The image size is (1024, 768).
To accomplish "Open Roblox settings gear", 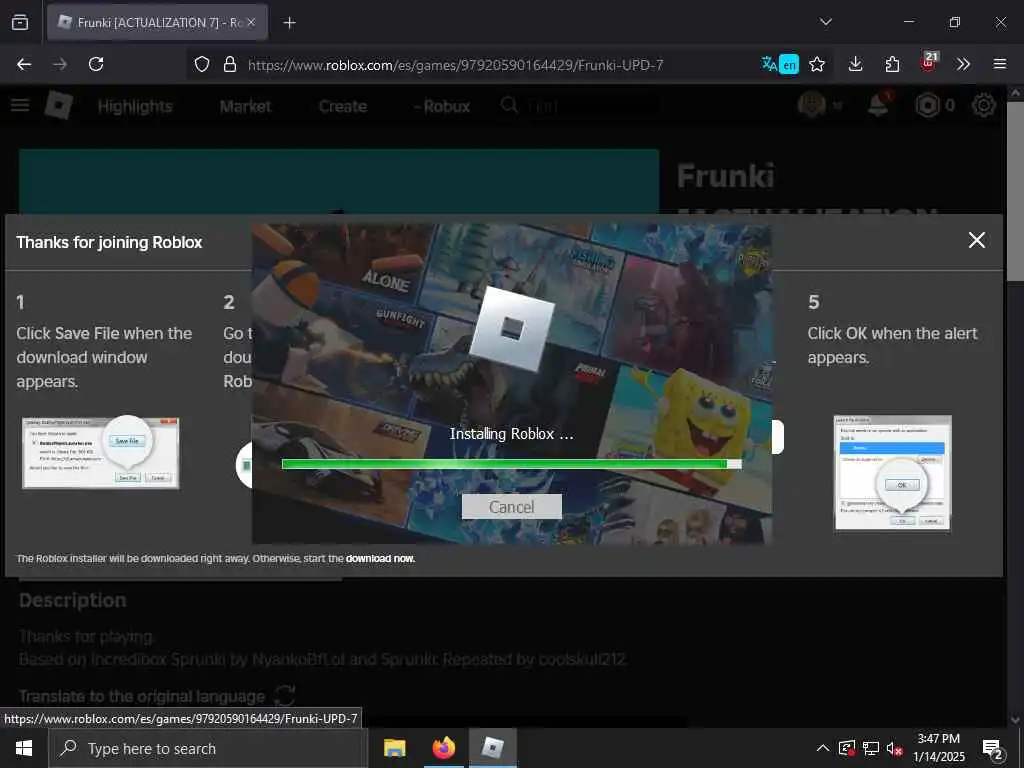I will coord(984,105).
